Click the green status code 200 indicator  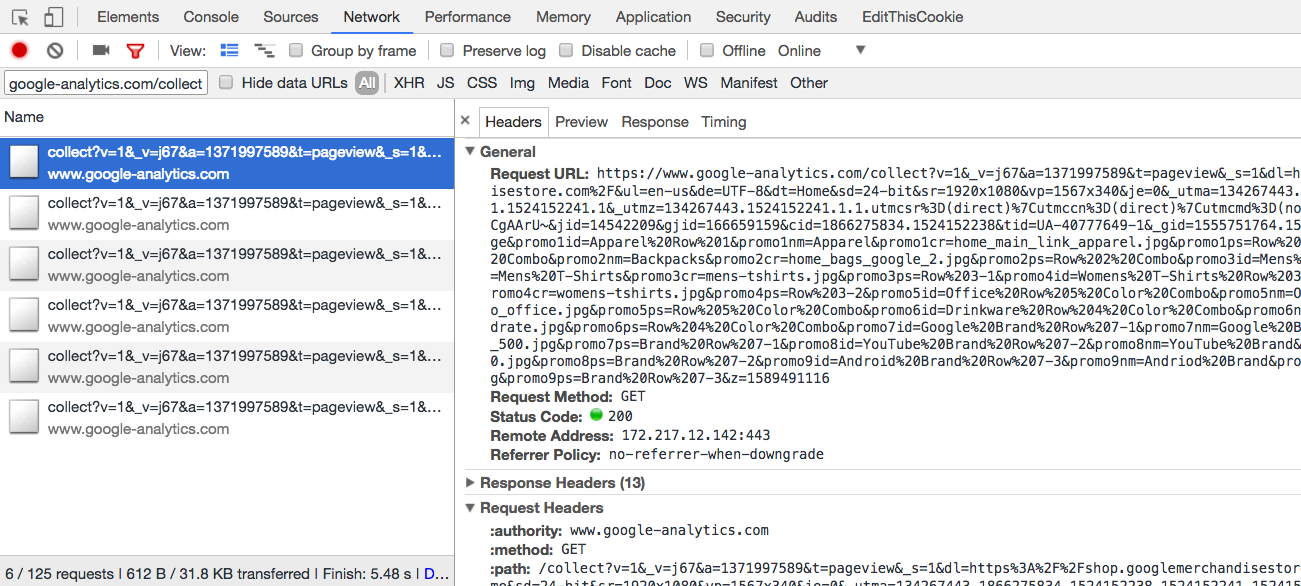597,415
